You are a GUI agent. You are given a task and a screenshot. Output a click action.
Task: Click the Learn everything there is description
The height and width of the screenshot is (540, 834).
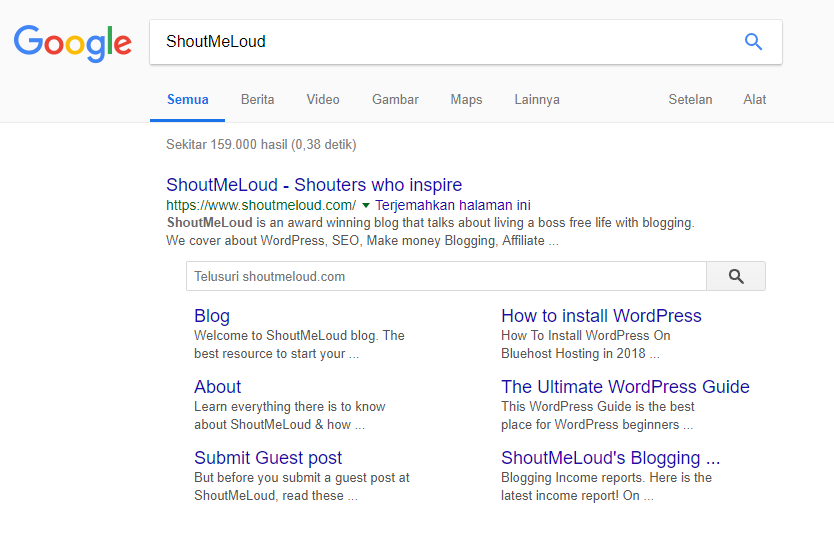click(x=290, y=416)
